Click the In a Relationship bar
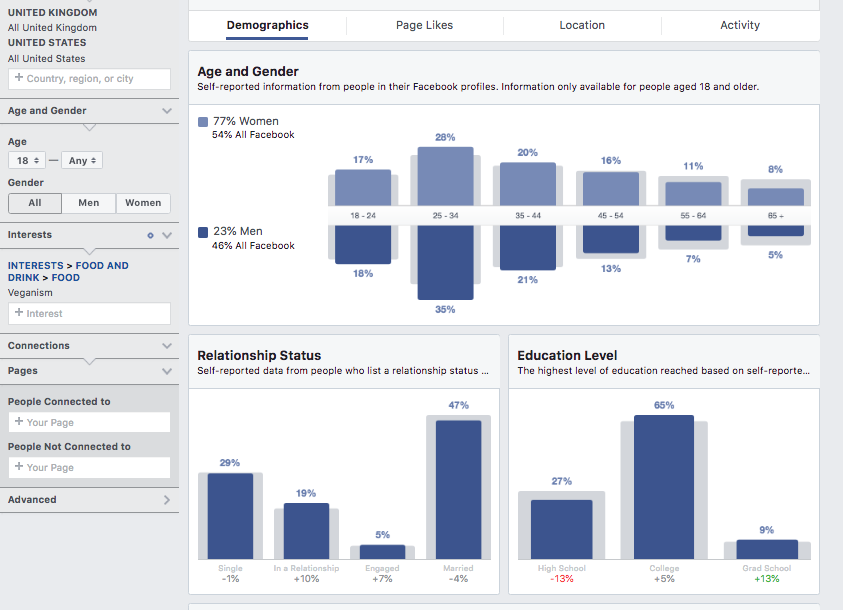The height and width of the screenshot is (610, 843). [x=306, y=531]
